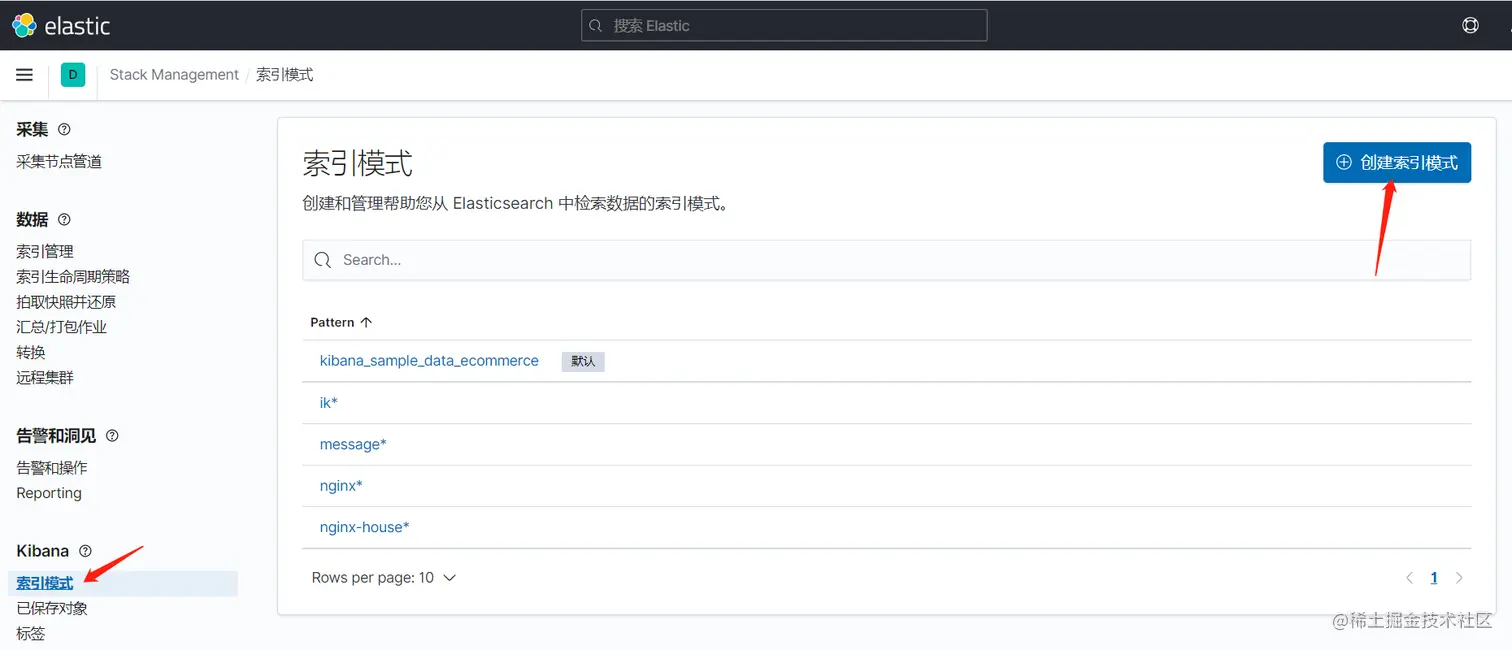Click the 创建索引模式 button
This screenshot has width=1512, height=650.
pos(1396,162)
